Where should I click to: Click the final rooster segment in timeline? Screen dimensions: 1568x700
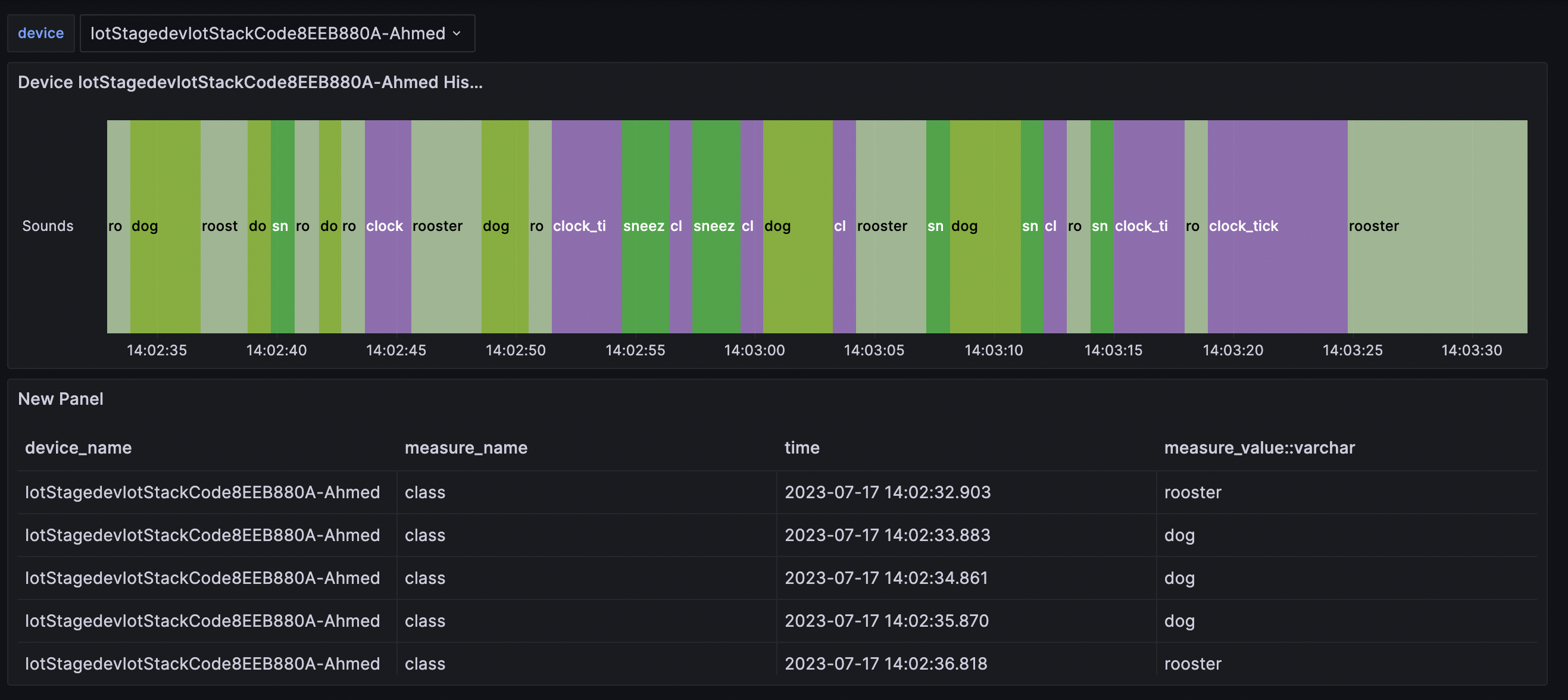1436,226
